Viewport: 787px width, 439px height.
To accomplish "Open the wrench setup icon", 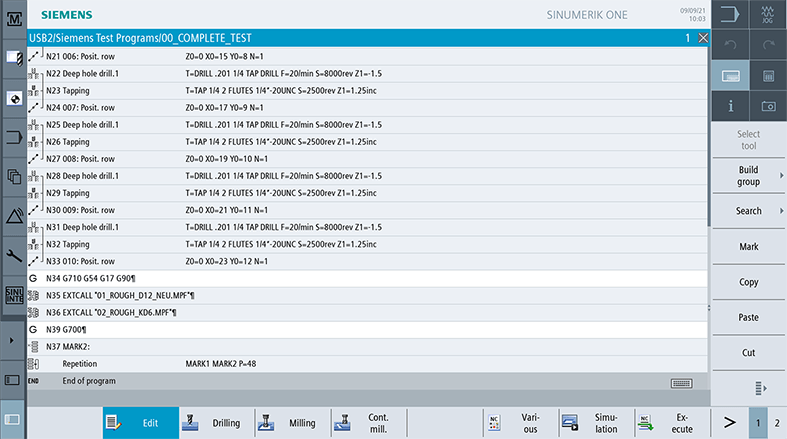I will 14,255.
